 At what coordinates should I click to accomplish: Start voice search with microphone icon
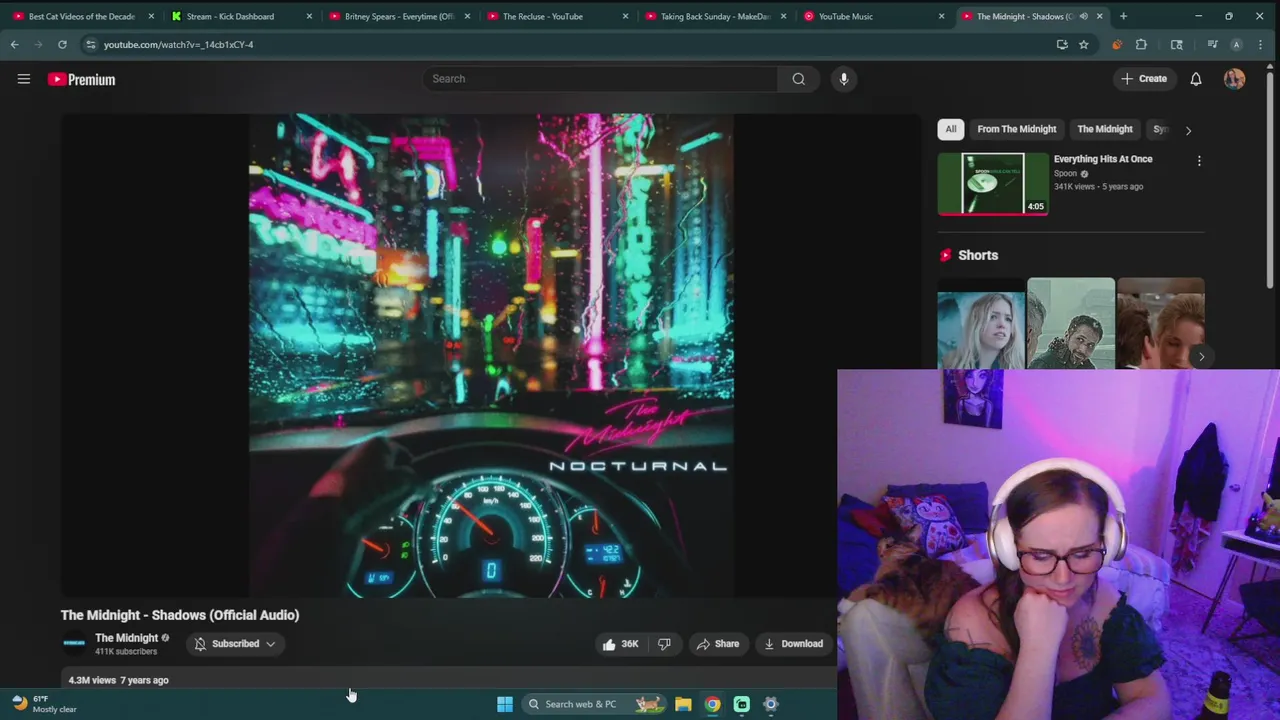click(844, 79)
